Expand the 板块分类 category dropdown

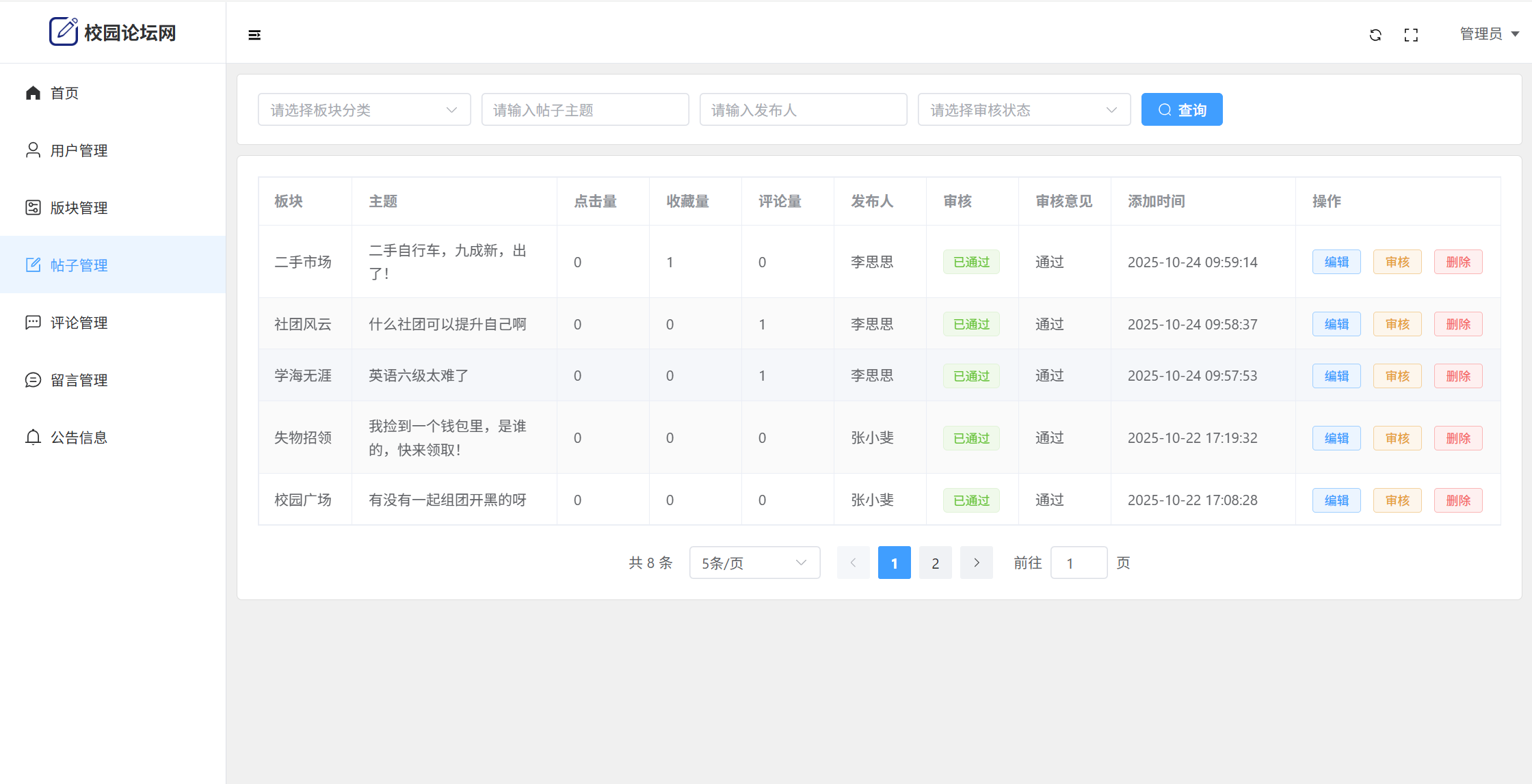[x=364, y=110]
